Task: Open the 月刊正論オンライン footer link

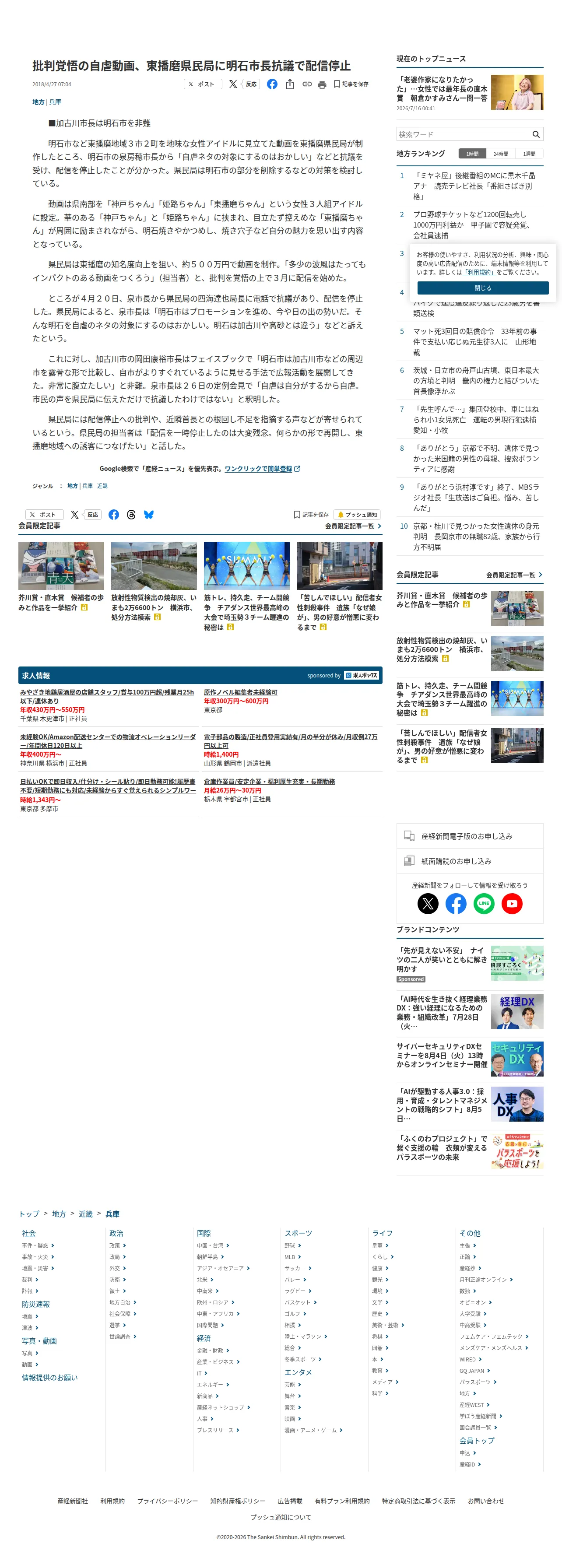Action: 486,1280
